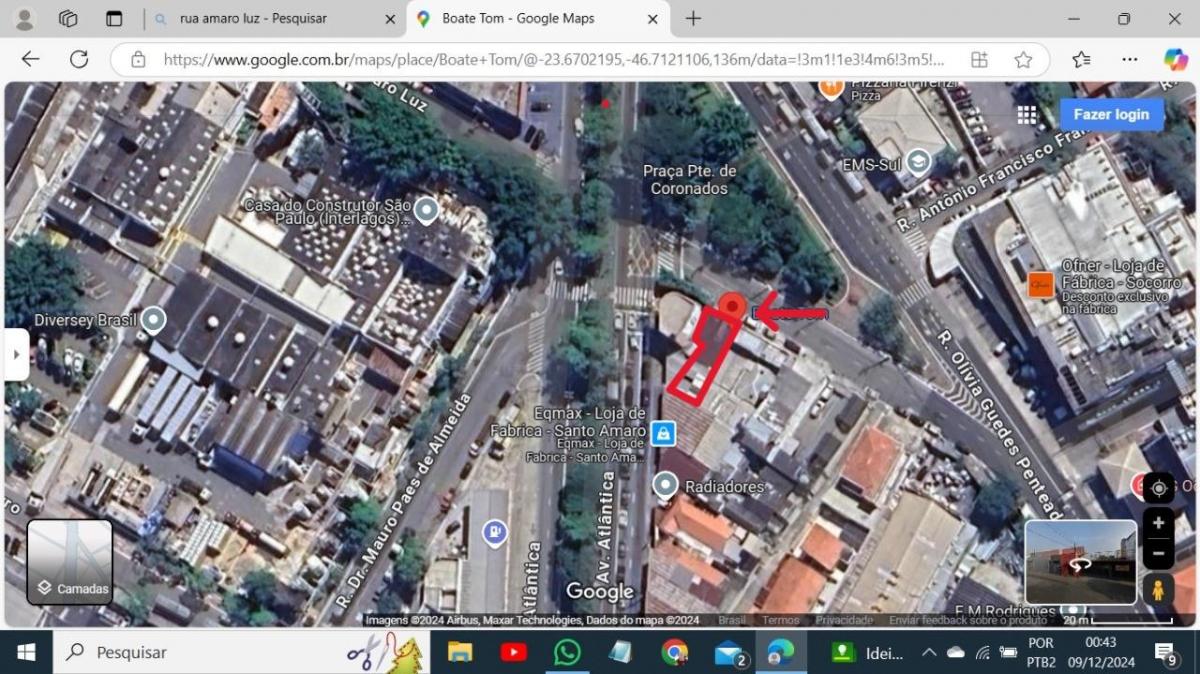Open the Street View preview thumbnail
1200x674 pixels.
pos(1080,562)
